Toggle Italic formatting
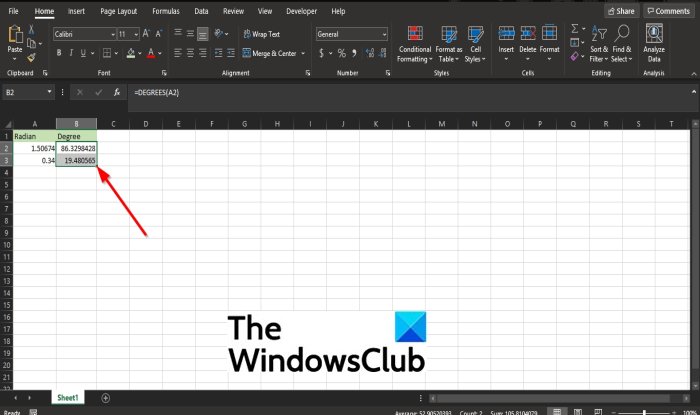The image size is (700, 415). tap(71, 53)
